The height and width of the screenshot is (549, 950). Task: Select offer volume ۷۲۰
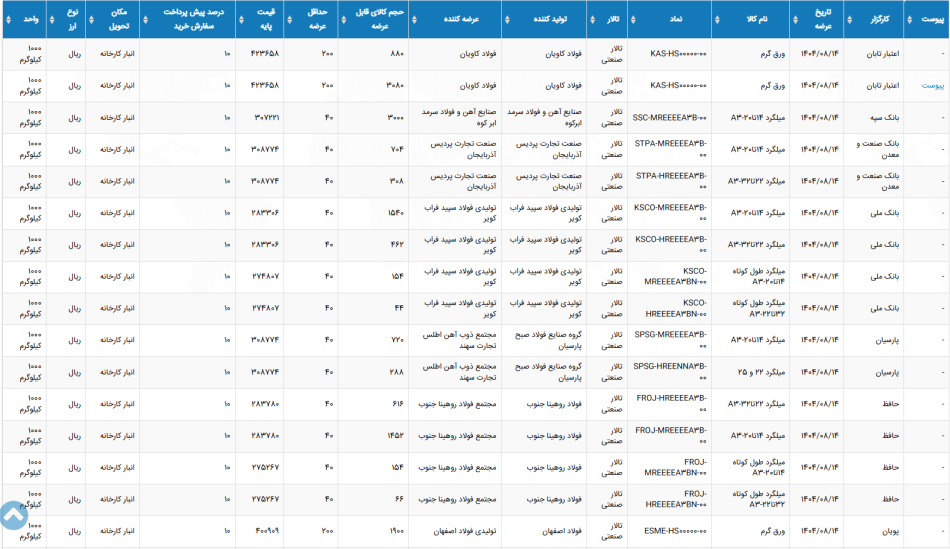pos(397,340)
